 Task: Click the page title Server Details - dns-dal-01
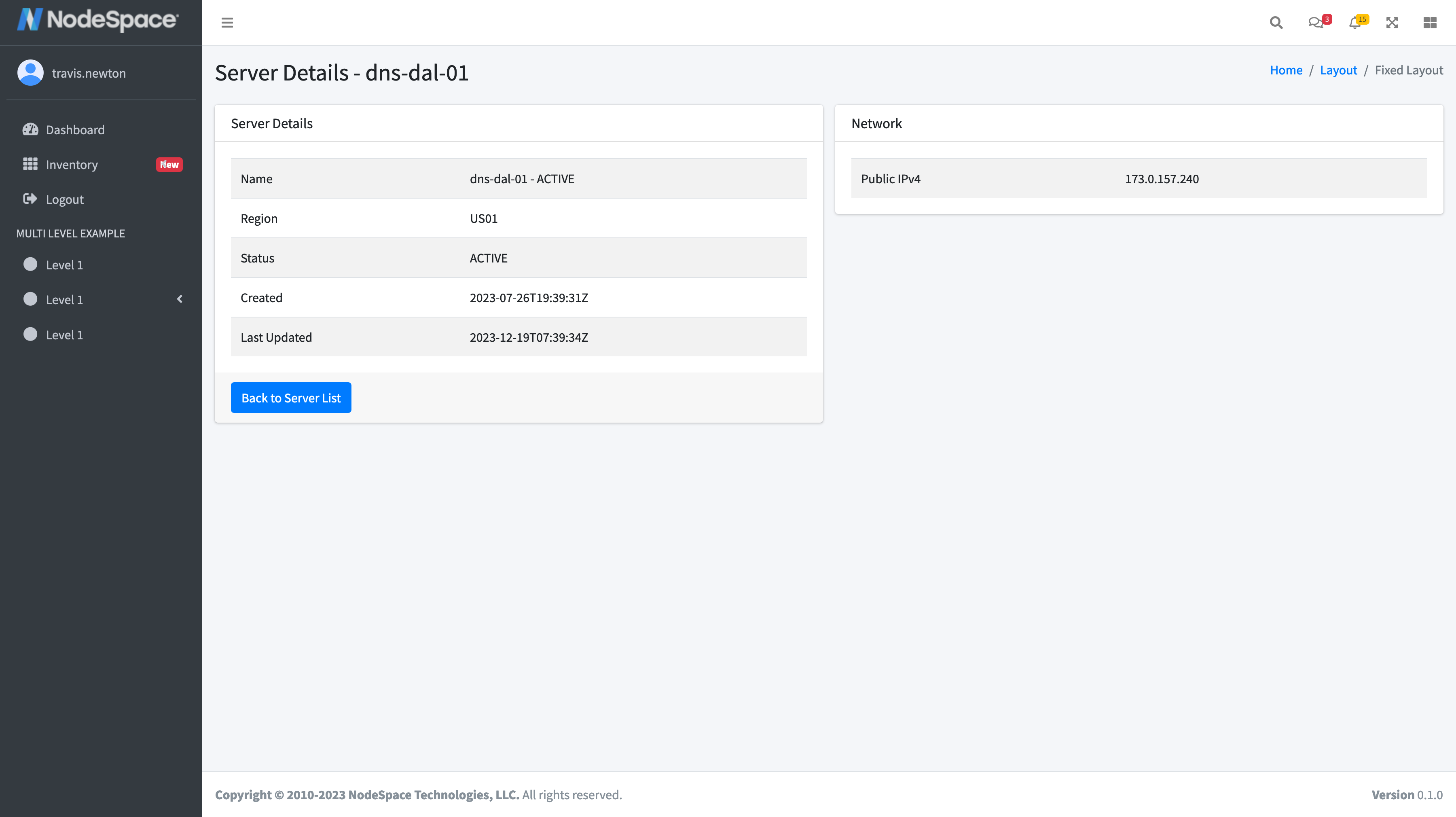point(341,73)
